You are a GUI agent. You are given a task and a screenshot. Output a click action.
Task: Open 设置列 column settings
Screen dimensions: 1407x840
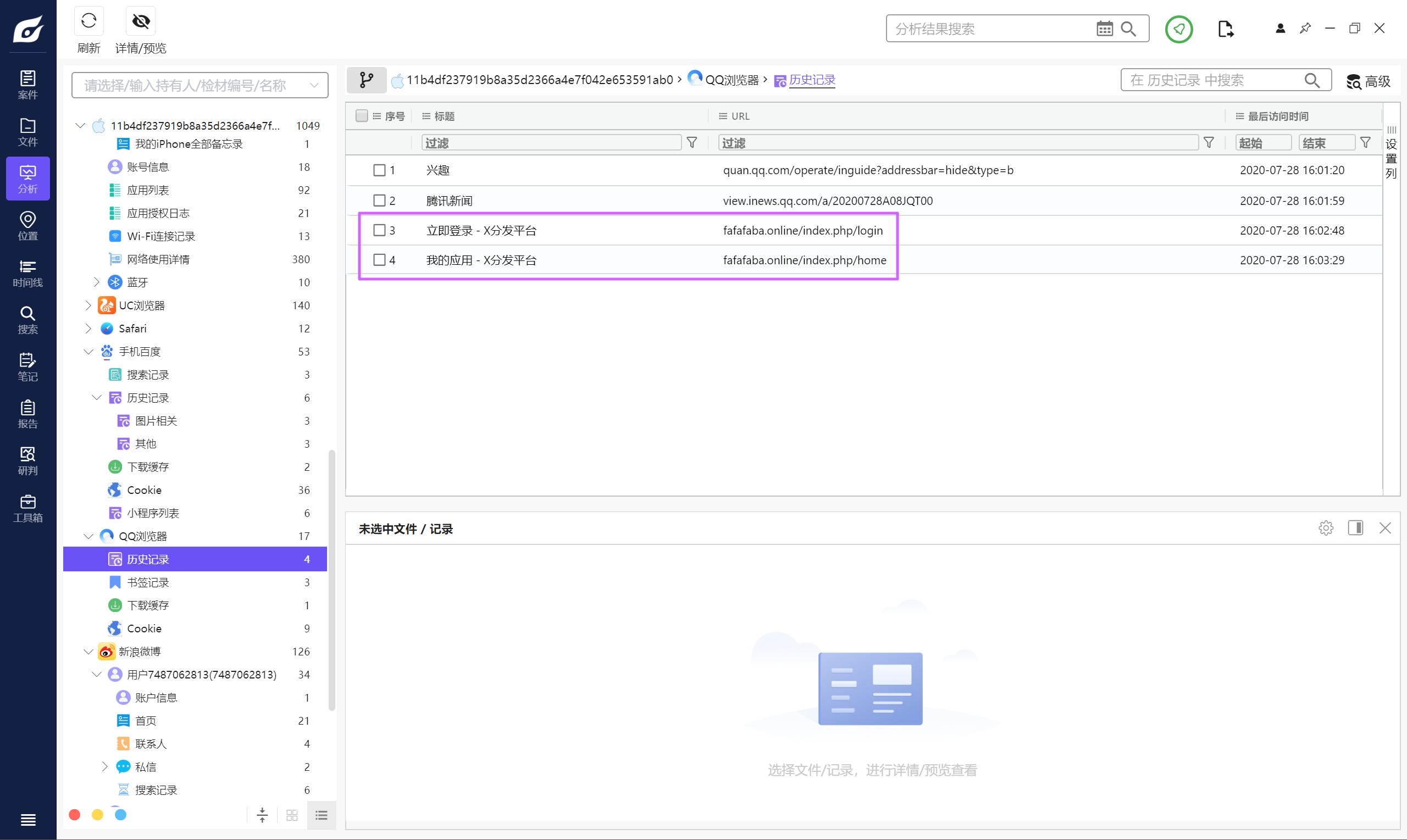tap(1391, 153)
